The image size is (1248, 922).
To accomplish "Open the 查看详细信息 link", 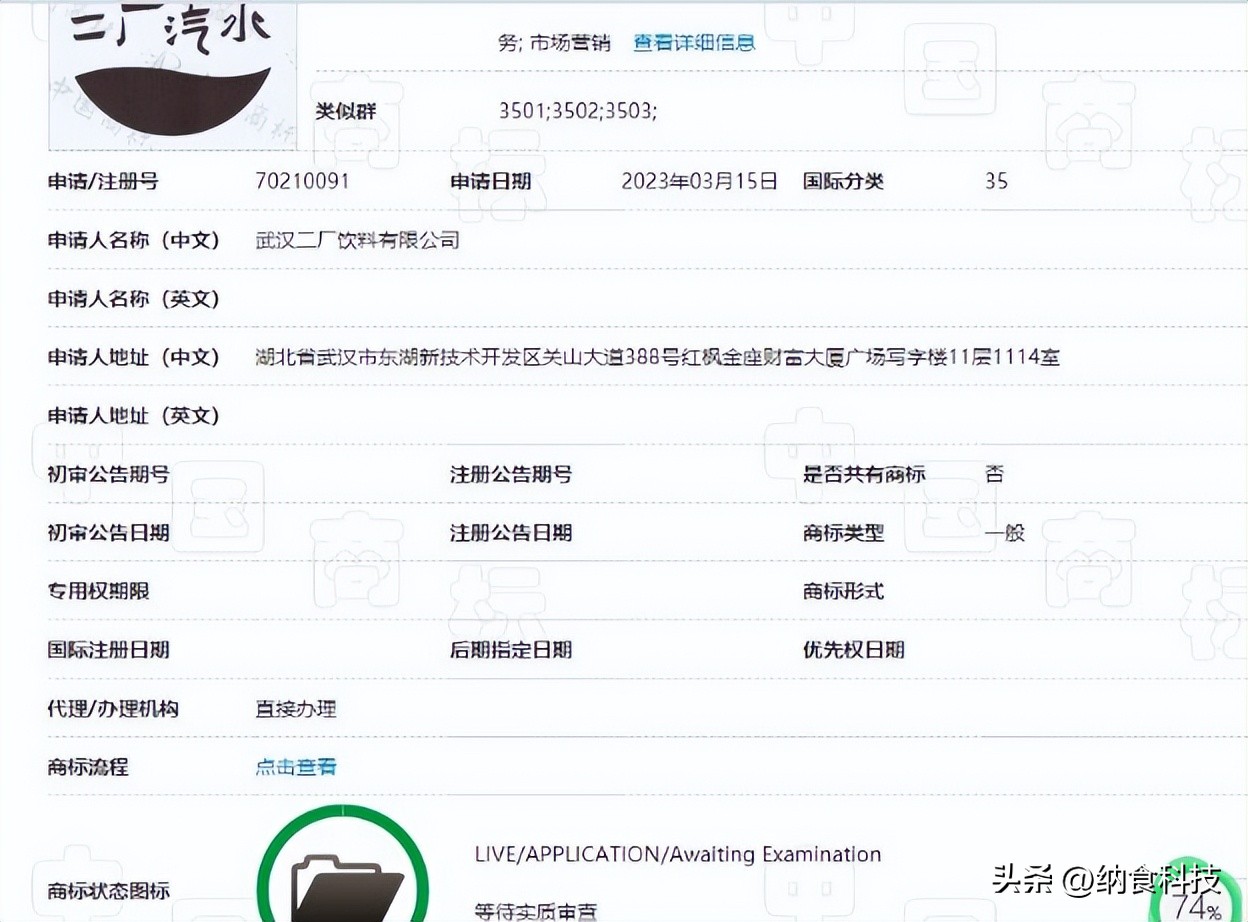I will click(x=694, y=43).
